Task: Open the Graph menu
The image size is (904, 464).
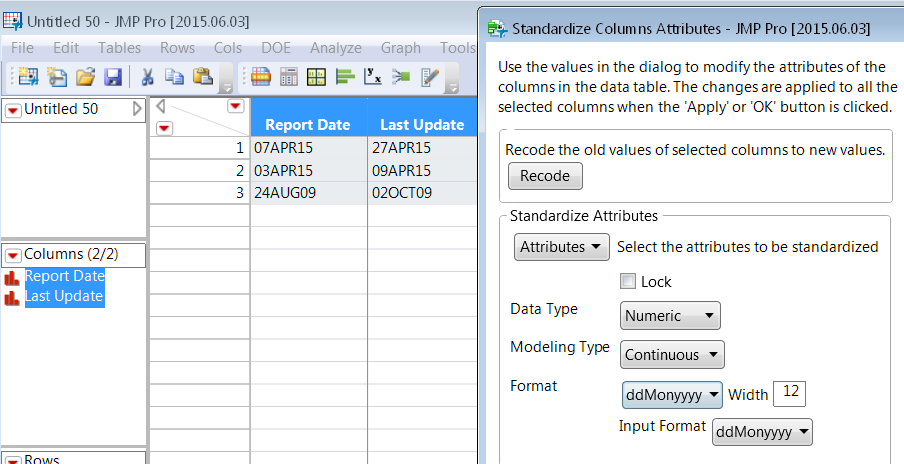Action: (401, 48)
